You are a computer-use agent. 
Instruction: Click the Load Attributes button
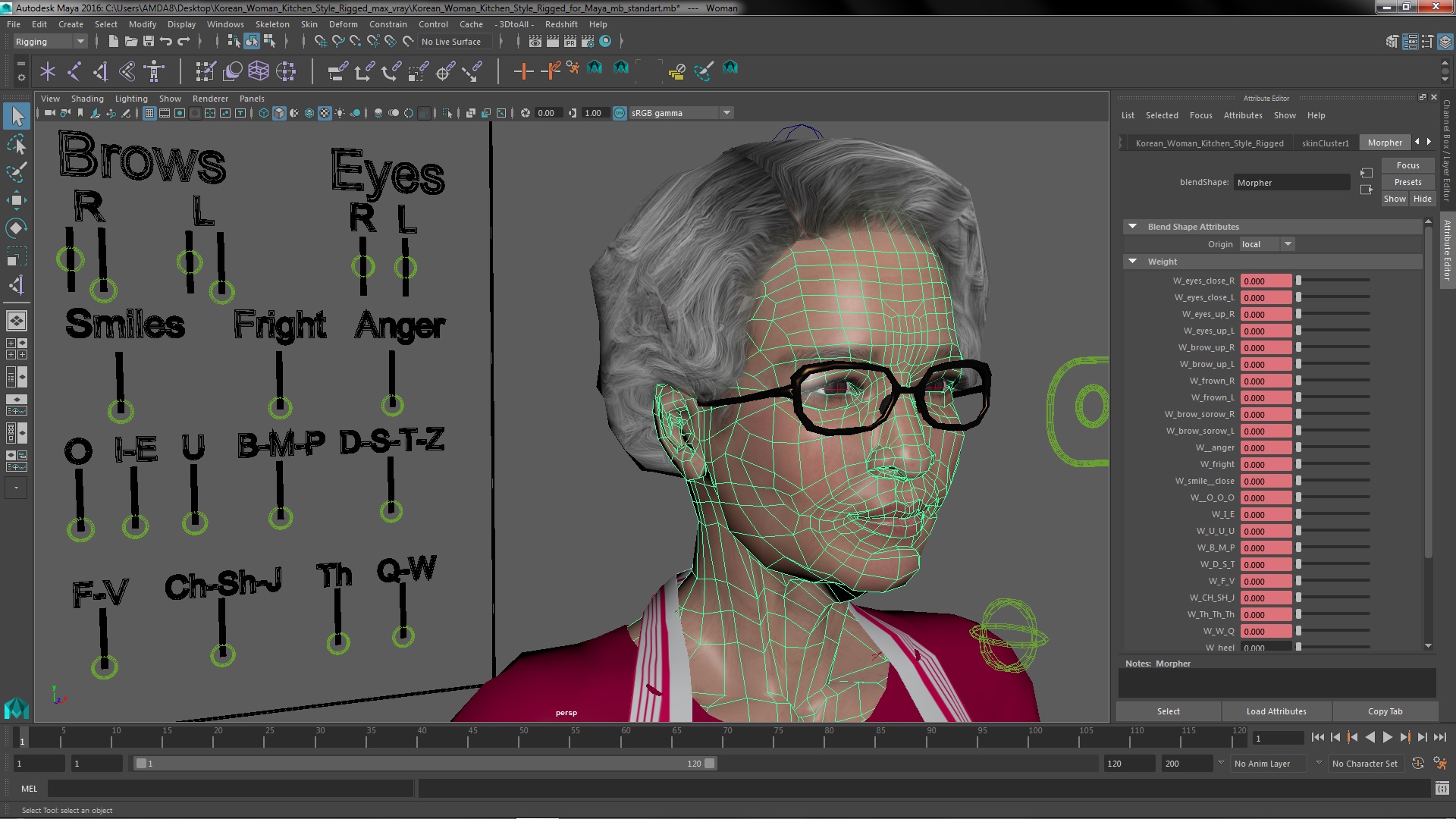point(1276,711)
